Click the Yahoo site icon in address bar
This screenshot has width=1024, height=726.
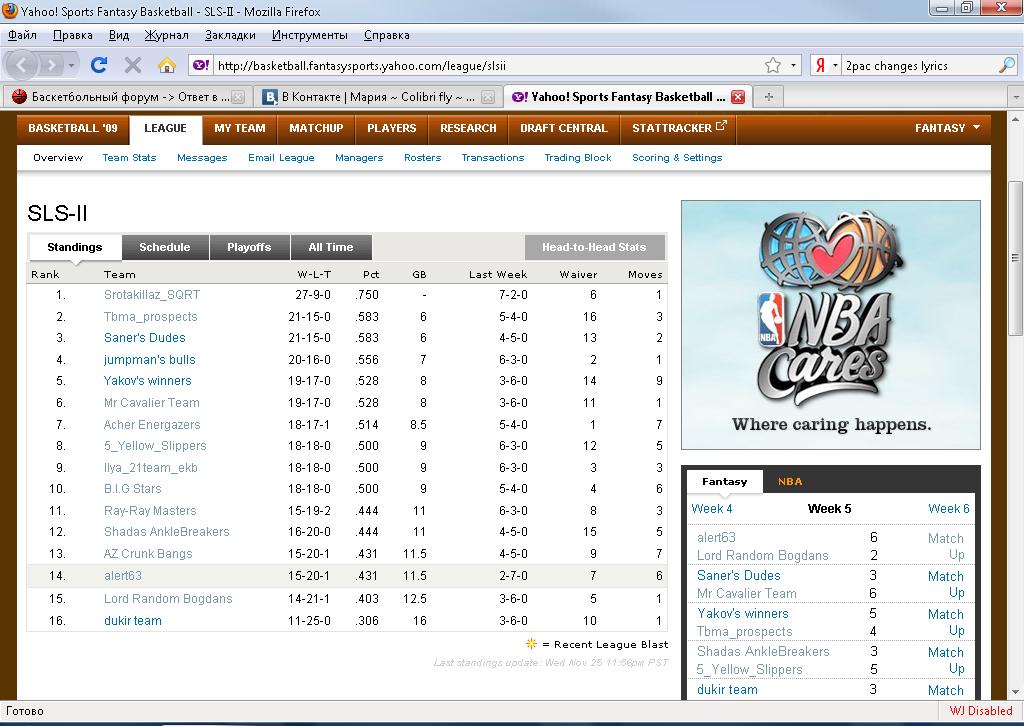pyautogui.click(x=201, y=65)
